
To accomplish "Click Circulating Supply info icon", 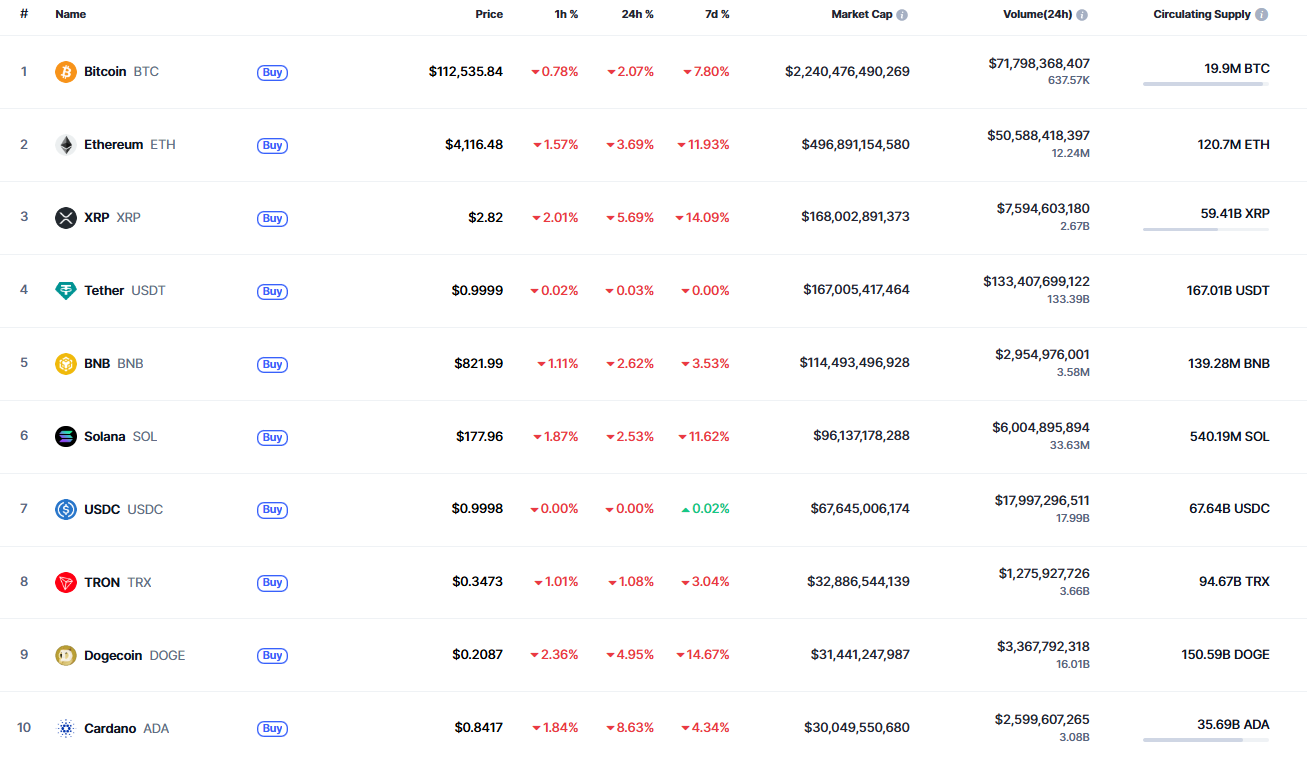I will [x=1262, y=15].
